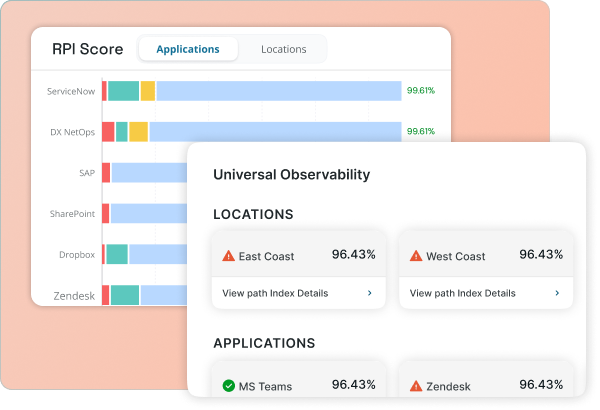Click Dropbox teal bar segment

(x=117, y=254)
